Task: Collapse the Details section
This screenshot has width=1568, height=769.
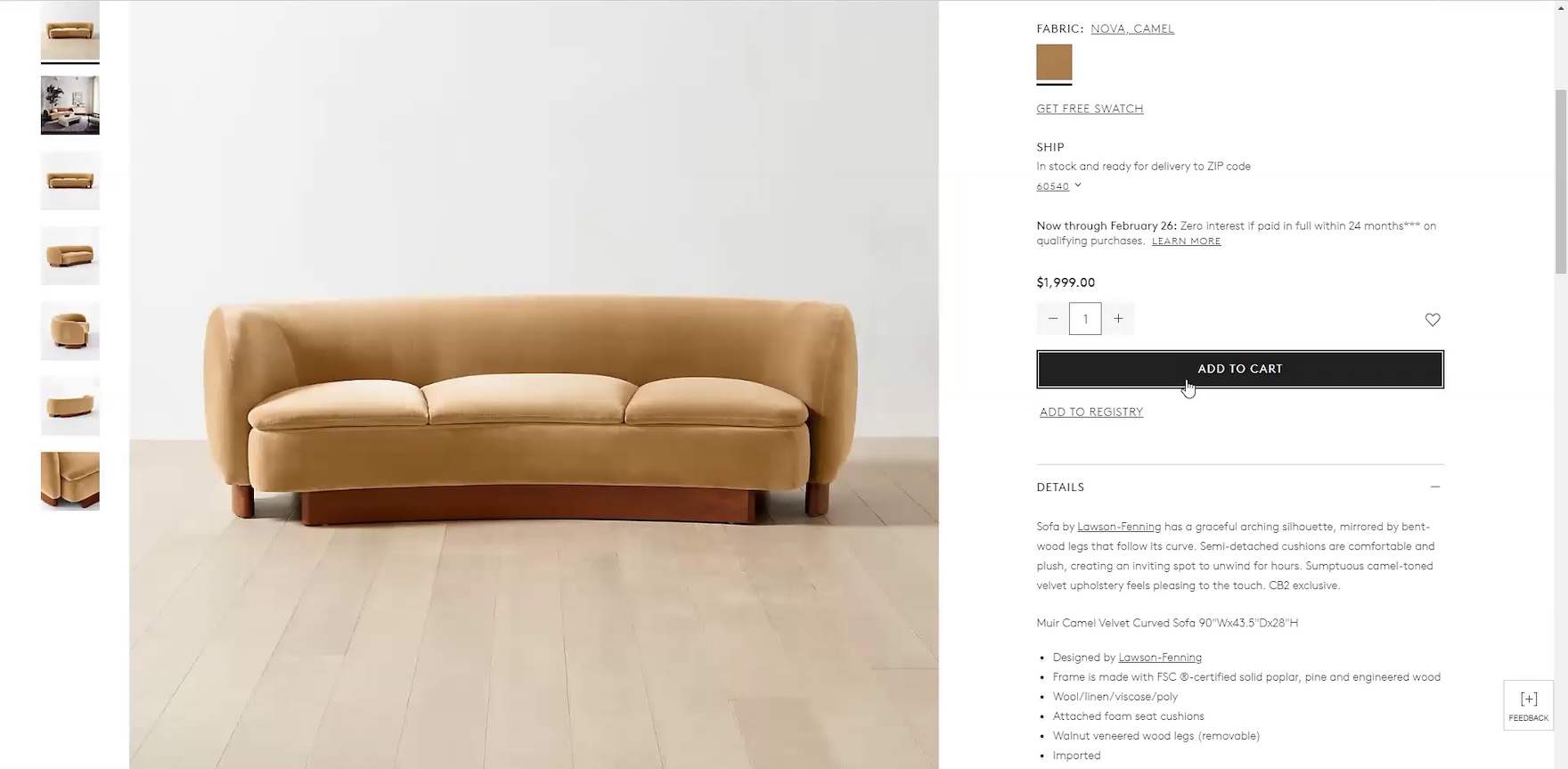Action: click(x=1435, y=487)
